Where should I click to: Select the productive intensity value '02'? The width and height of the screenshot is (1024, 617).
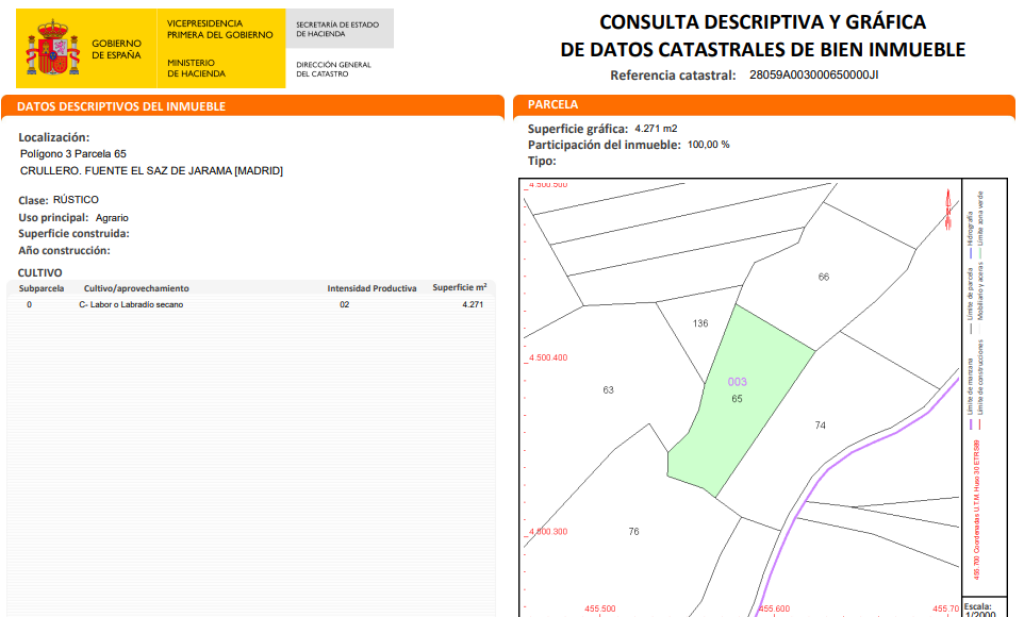[344, 305]
